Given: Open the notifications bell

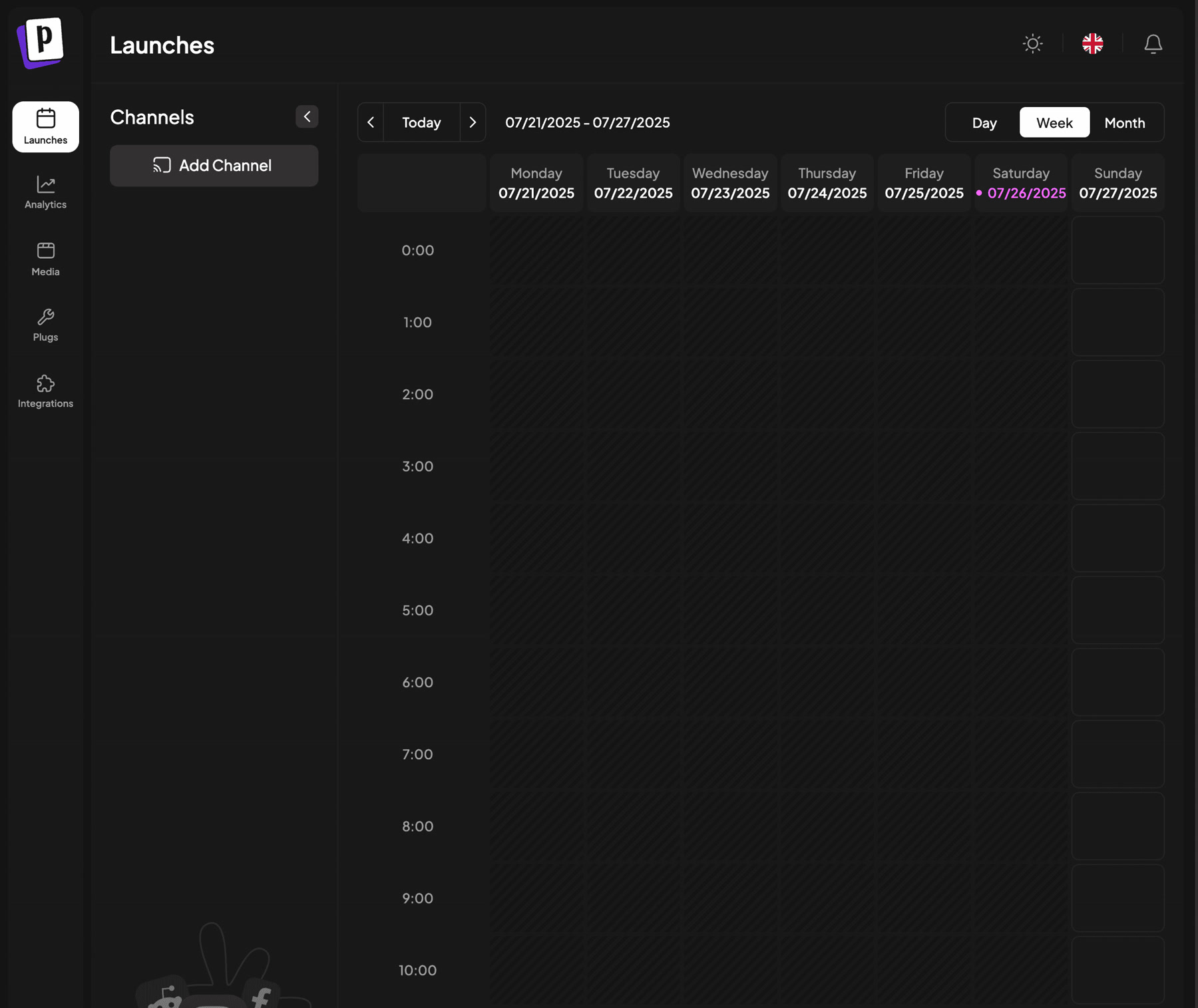Looking at the screenshot, I should click(x=1153, y=44).
